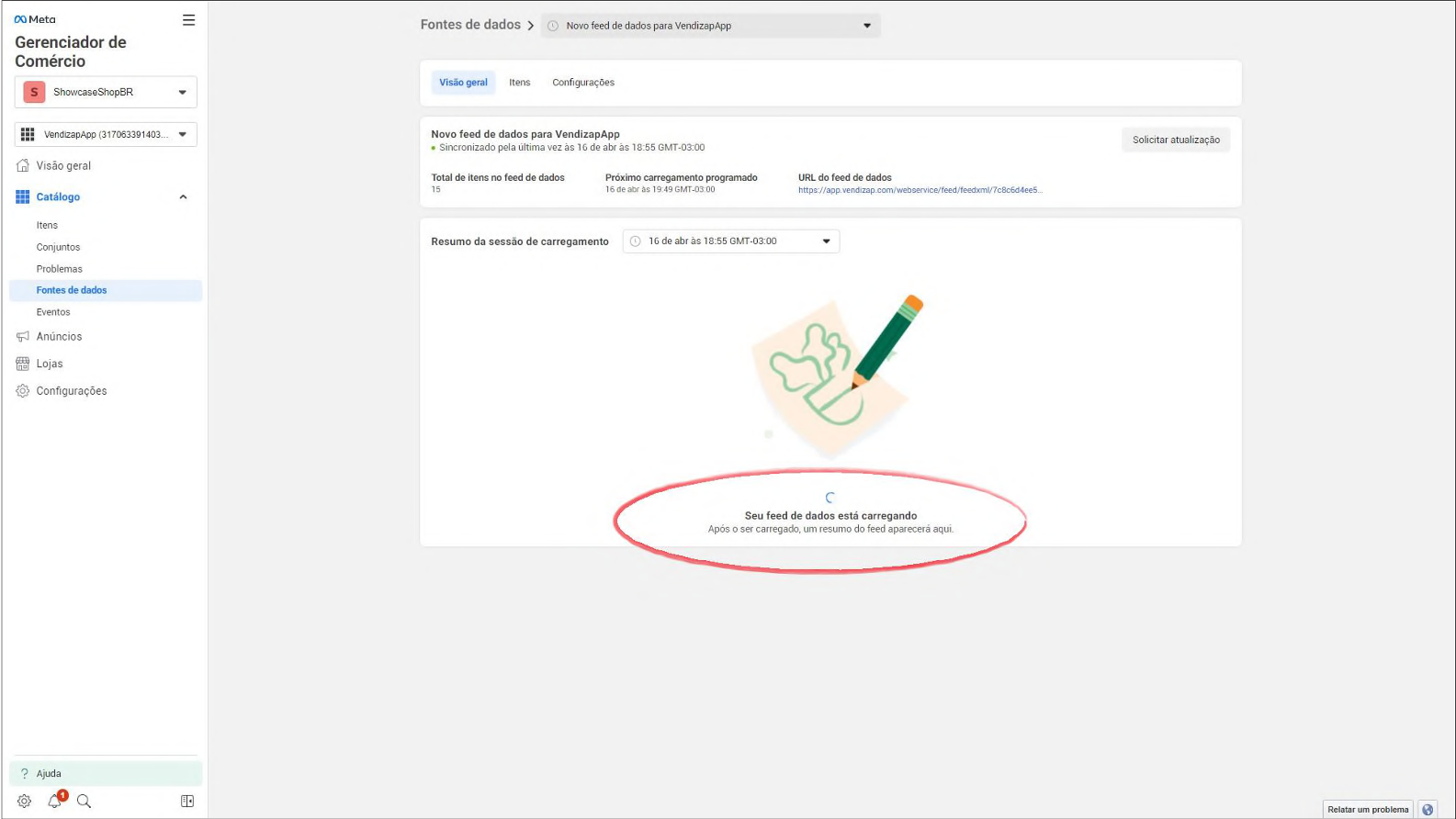1456x819 pixels.
Task: Open the data feed URL link
Action: 920,190
